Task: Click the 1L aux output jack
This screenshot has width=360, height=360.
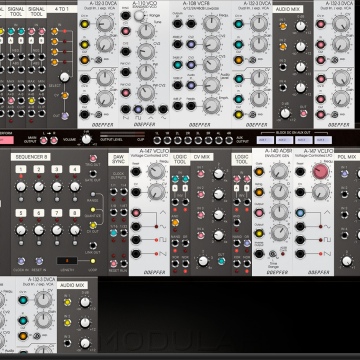Action: 157,140
